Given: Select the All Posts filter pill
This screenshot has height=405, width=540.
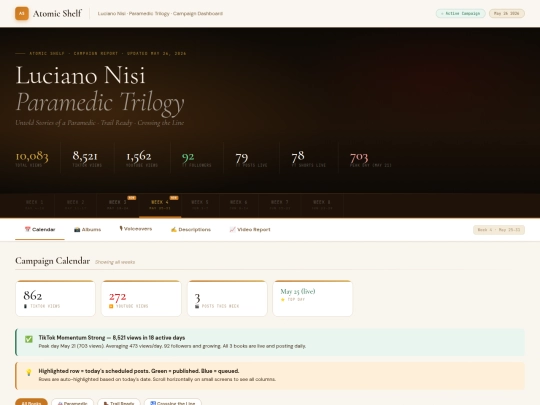Looking at the screenshot, I should 31,403.
